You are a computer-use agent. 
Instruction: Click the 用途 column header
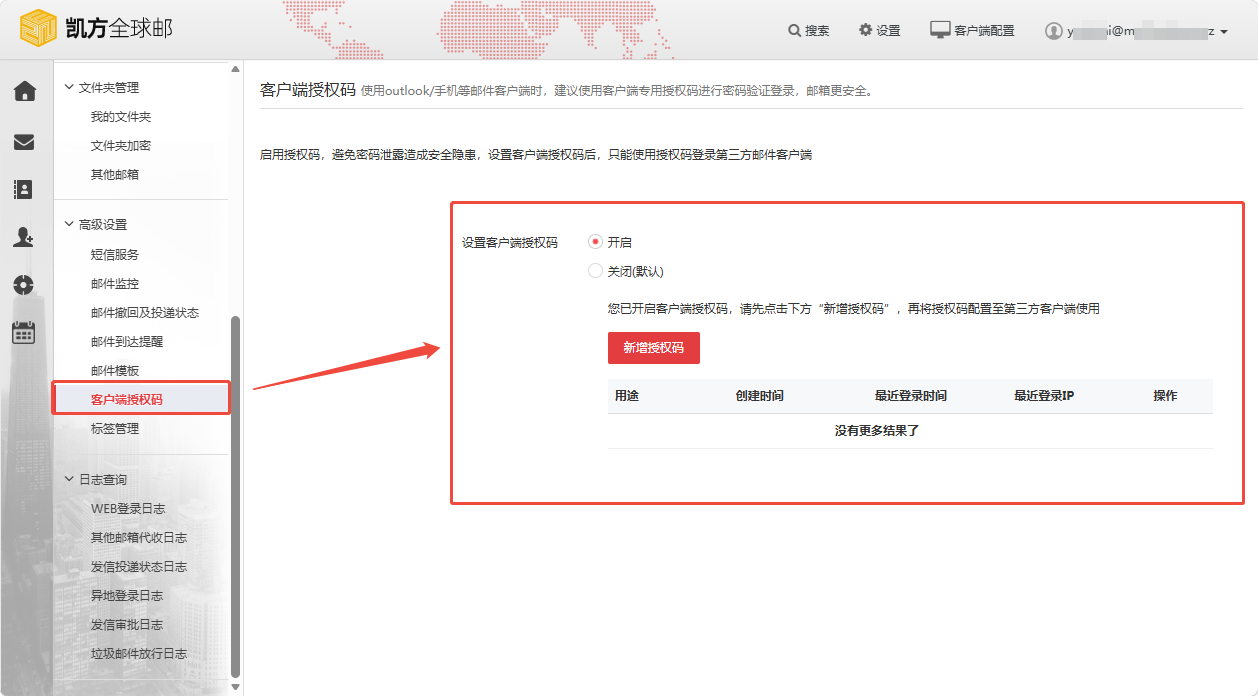[x=627, y=396]
